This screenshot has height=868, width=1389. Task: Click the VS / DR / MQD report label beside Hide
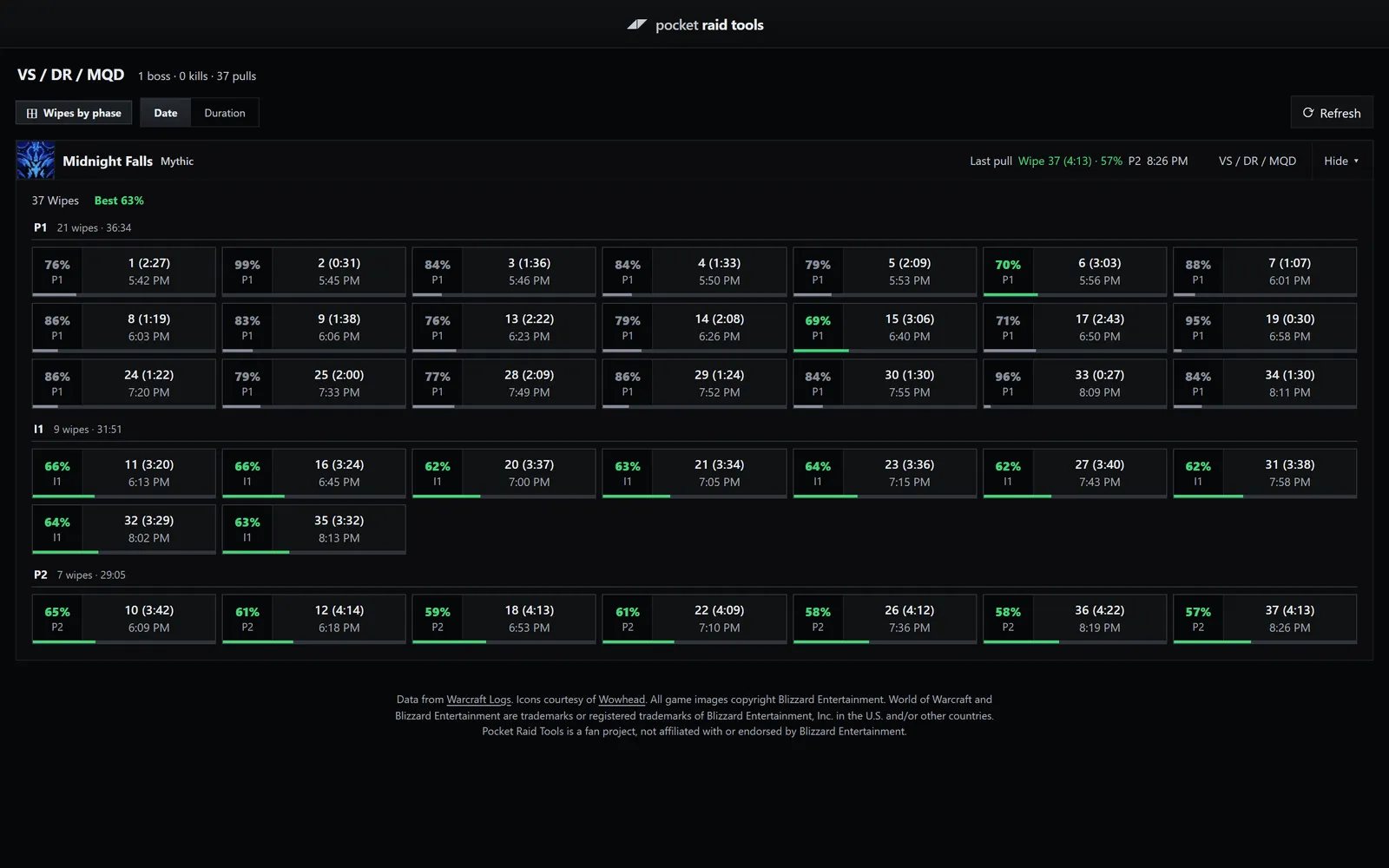coord(1257,161)
